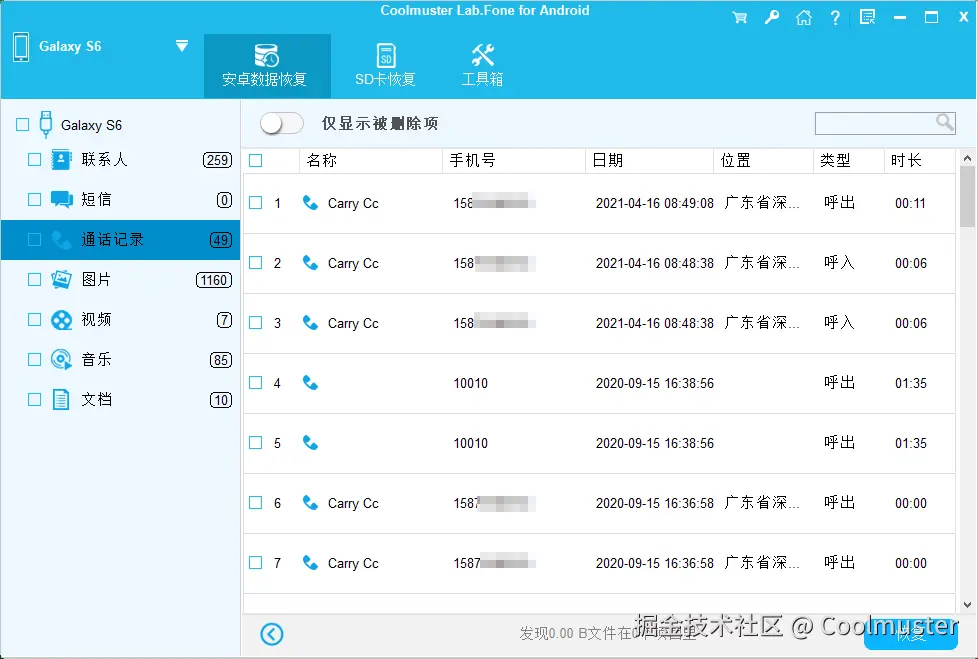Open the 图片 pictures category icon
Image resolution: width=978 pixels, height=659 pixels.
pos(61,279)
